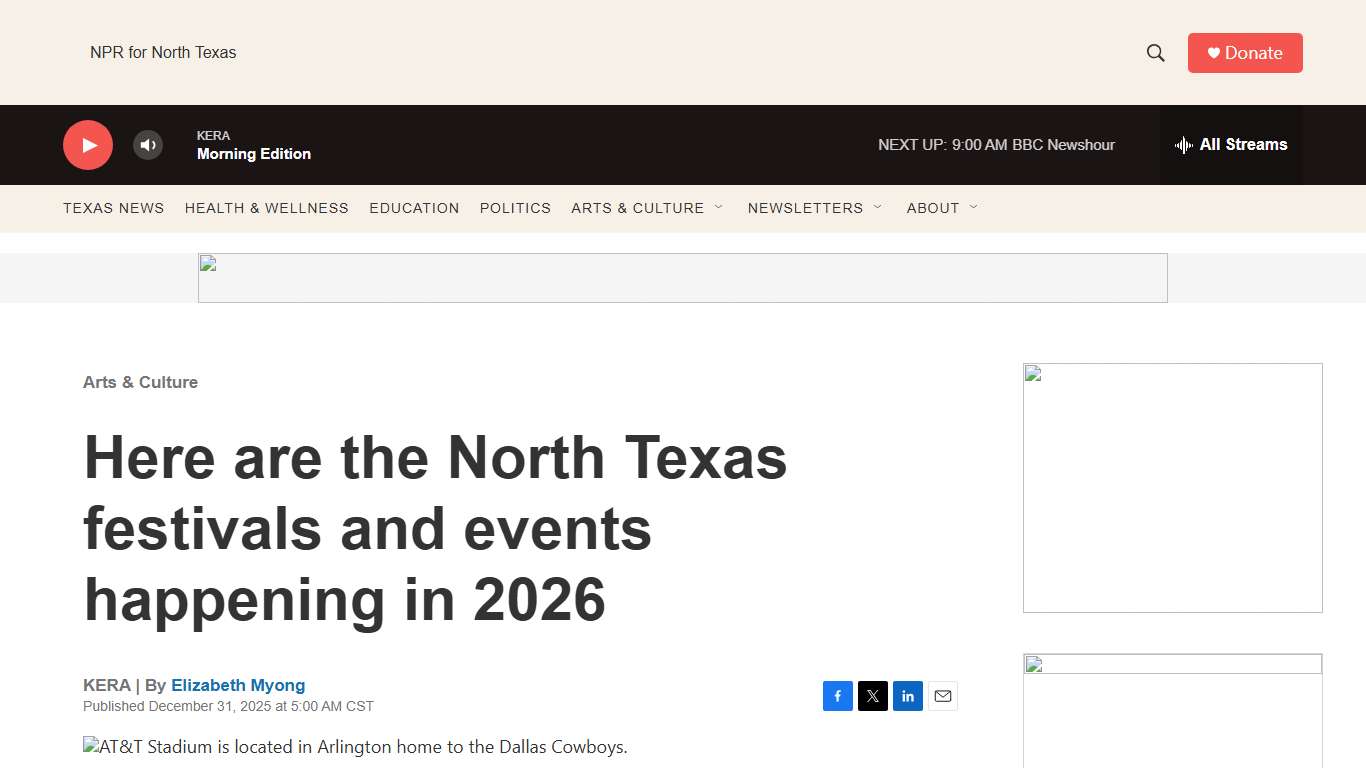The image size is (1366, 768).
Task: Share the article on Facebook
Action: [837, 696]
